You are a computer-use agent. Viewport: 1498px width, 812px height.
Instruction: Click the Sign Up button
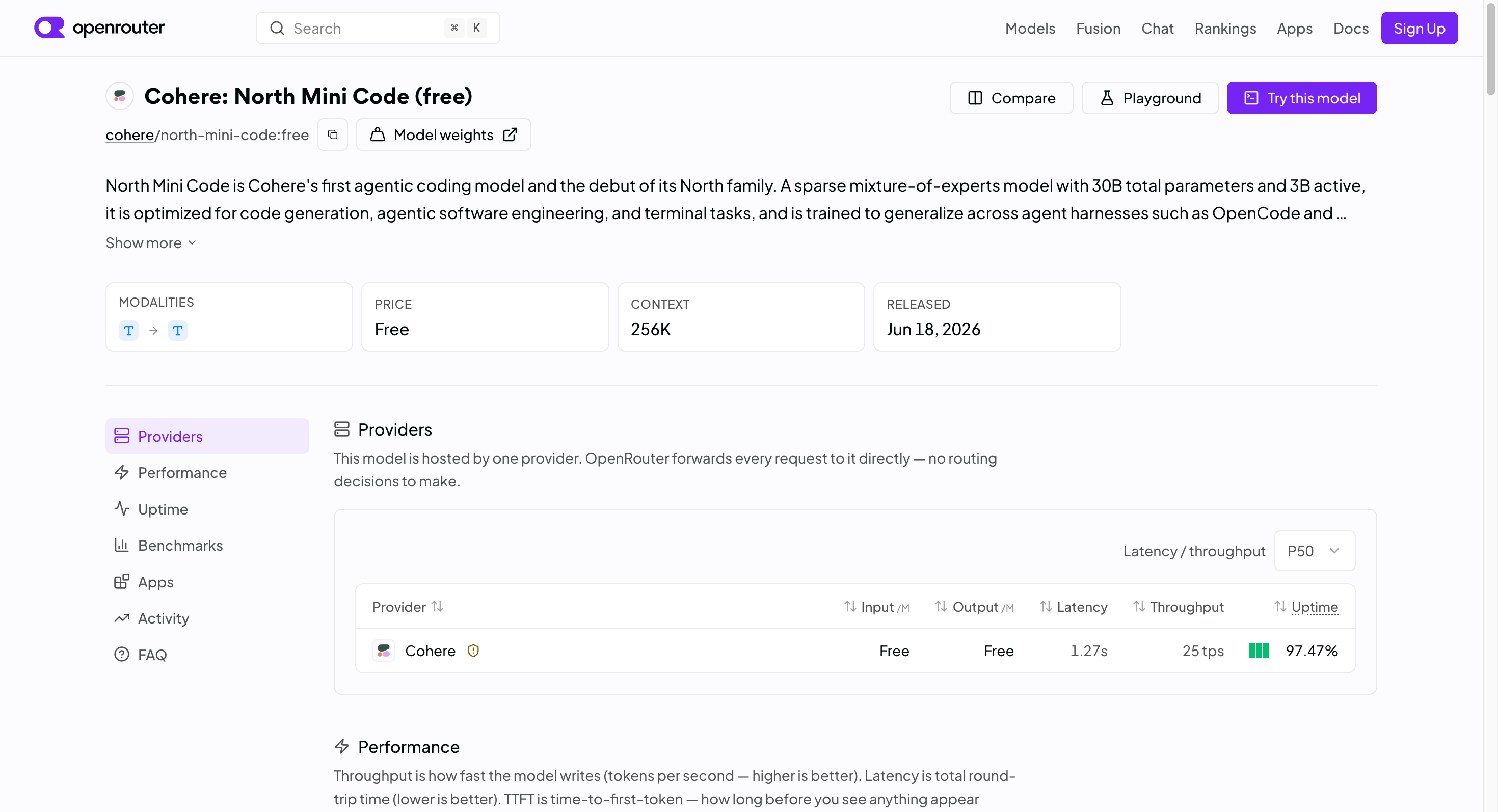[x=1420, y=28]
